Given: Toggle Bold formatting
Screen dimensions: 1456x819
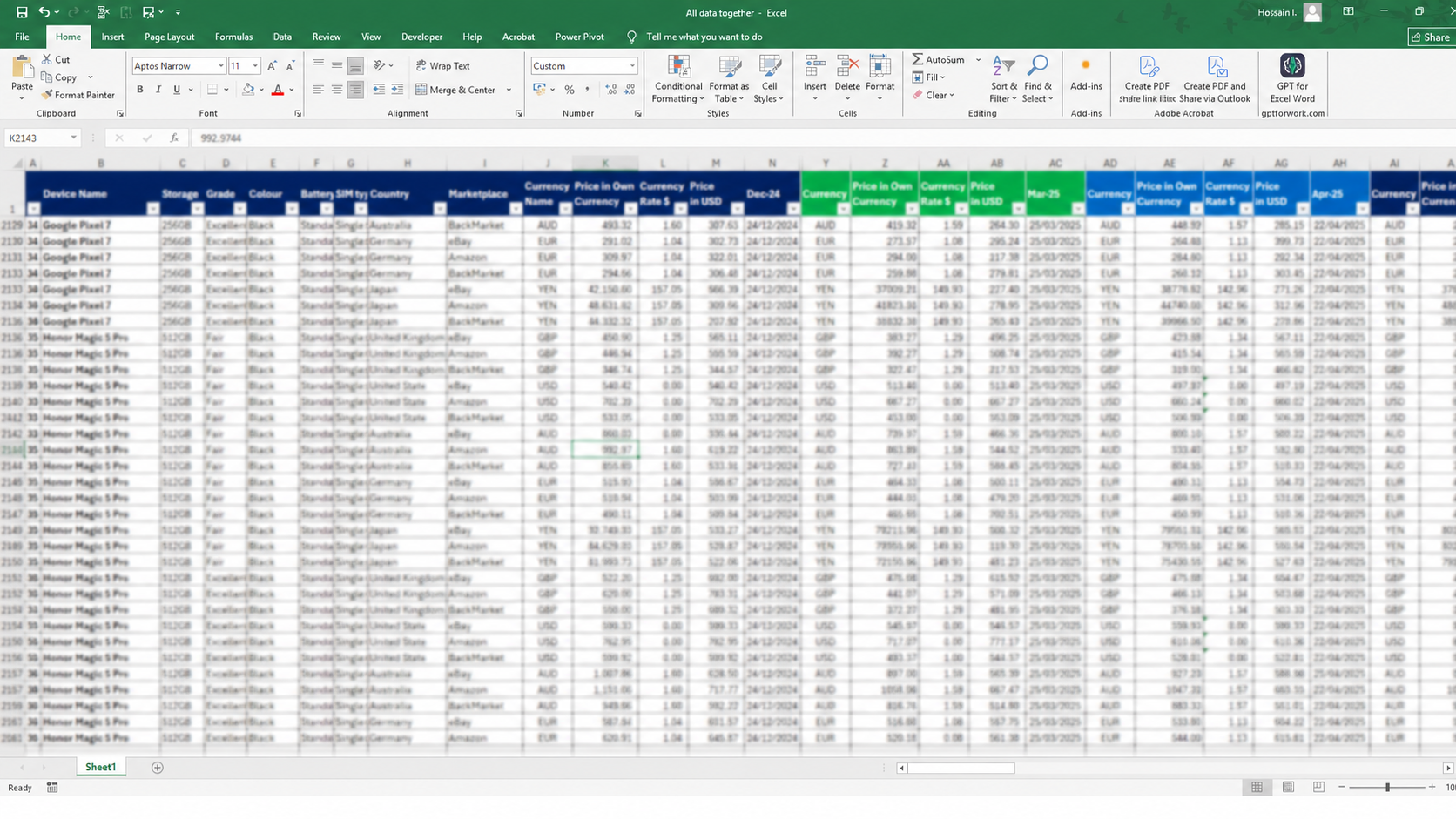Looking at the screenshot, I should (x=139, y=90).
